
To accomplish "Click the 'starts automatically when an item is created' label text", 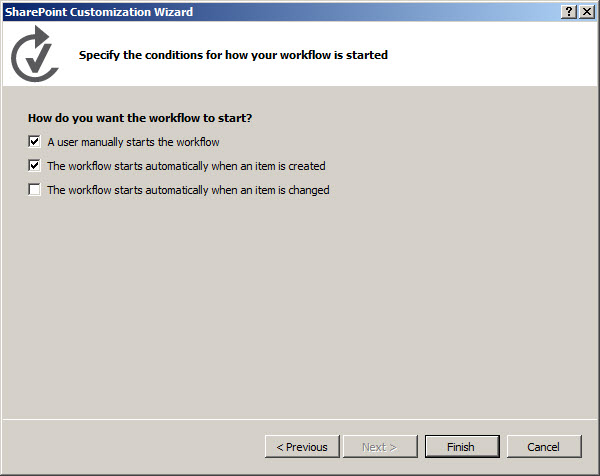I will [220, 166].
